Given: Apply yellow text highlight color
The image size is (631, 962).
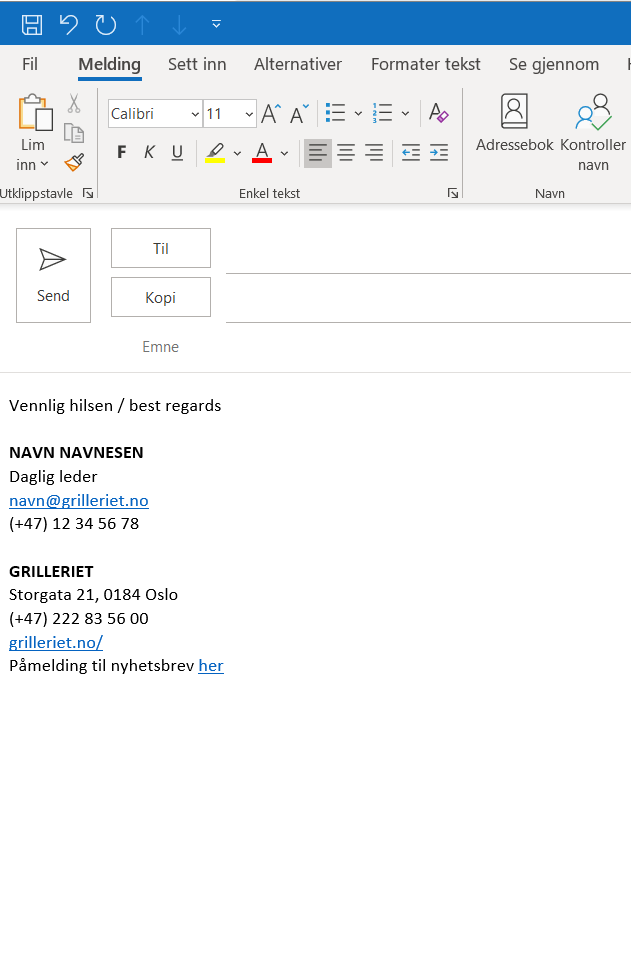Looking at the screenshot, I should point(215,152).
